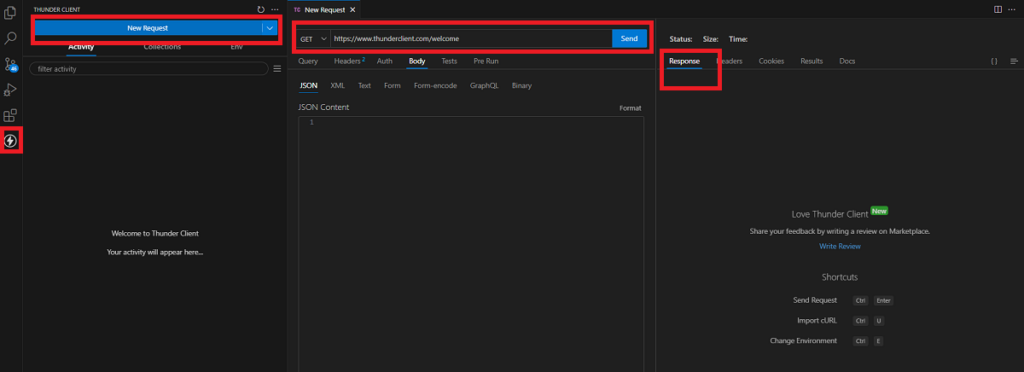Click the Size label
The width and height of the screenshot is (1024, 372).
pos(711,39)
